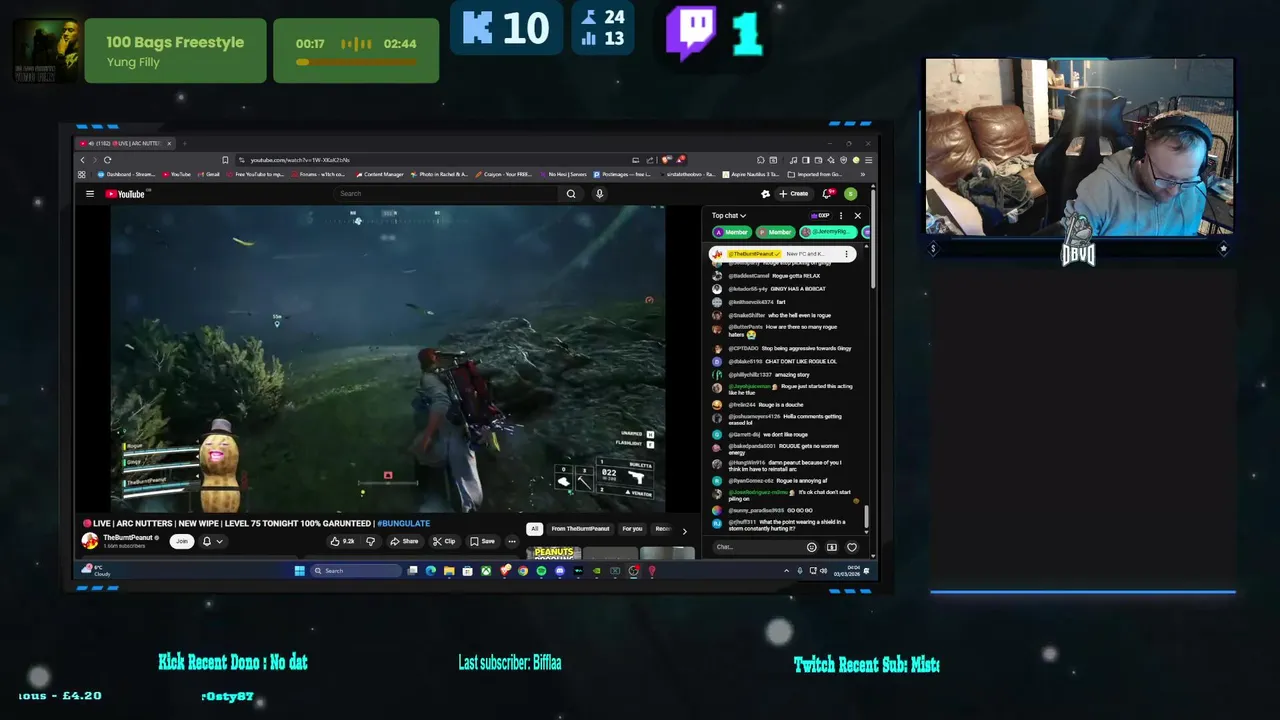Dislike the video with thumbs down

370,541
